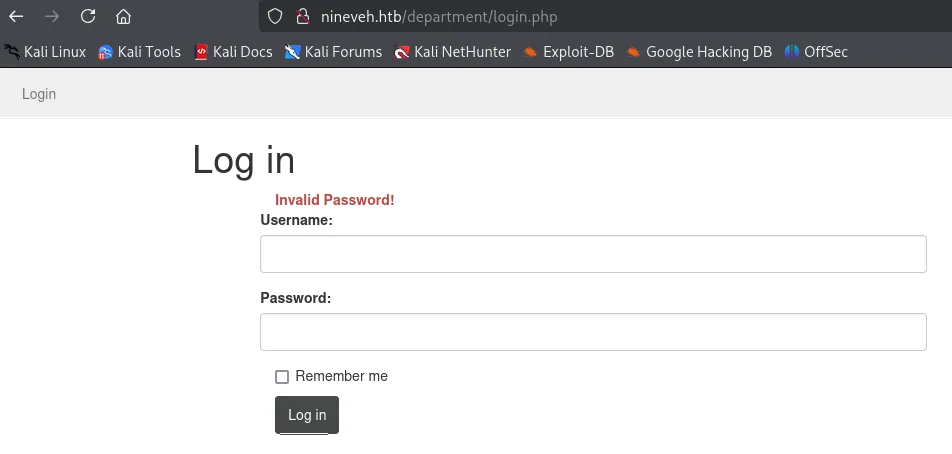952x454 pixels.
Task: Open the Kali Tools bookmark
Action: point(140,52)
